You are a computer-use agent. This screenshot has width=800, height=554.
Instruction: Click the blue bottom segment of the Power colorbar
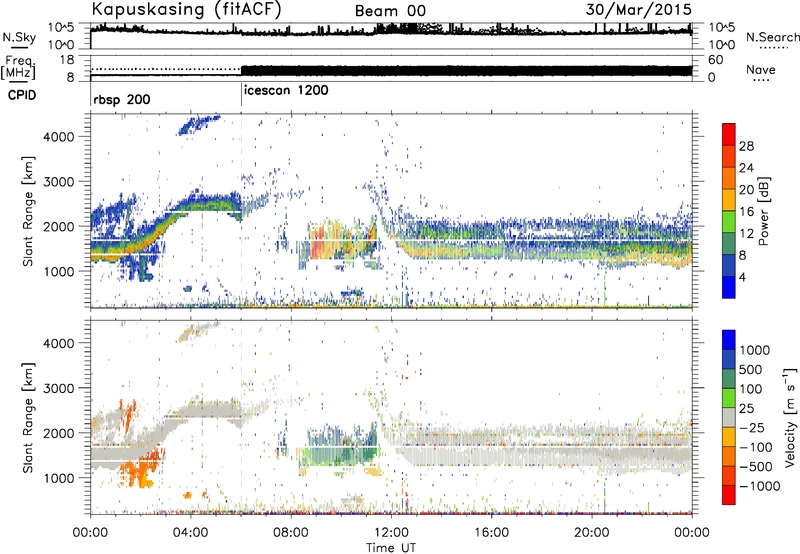pos(729,287)
